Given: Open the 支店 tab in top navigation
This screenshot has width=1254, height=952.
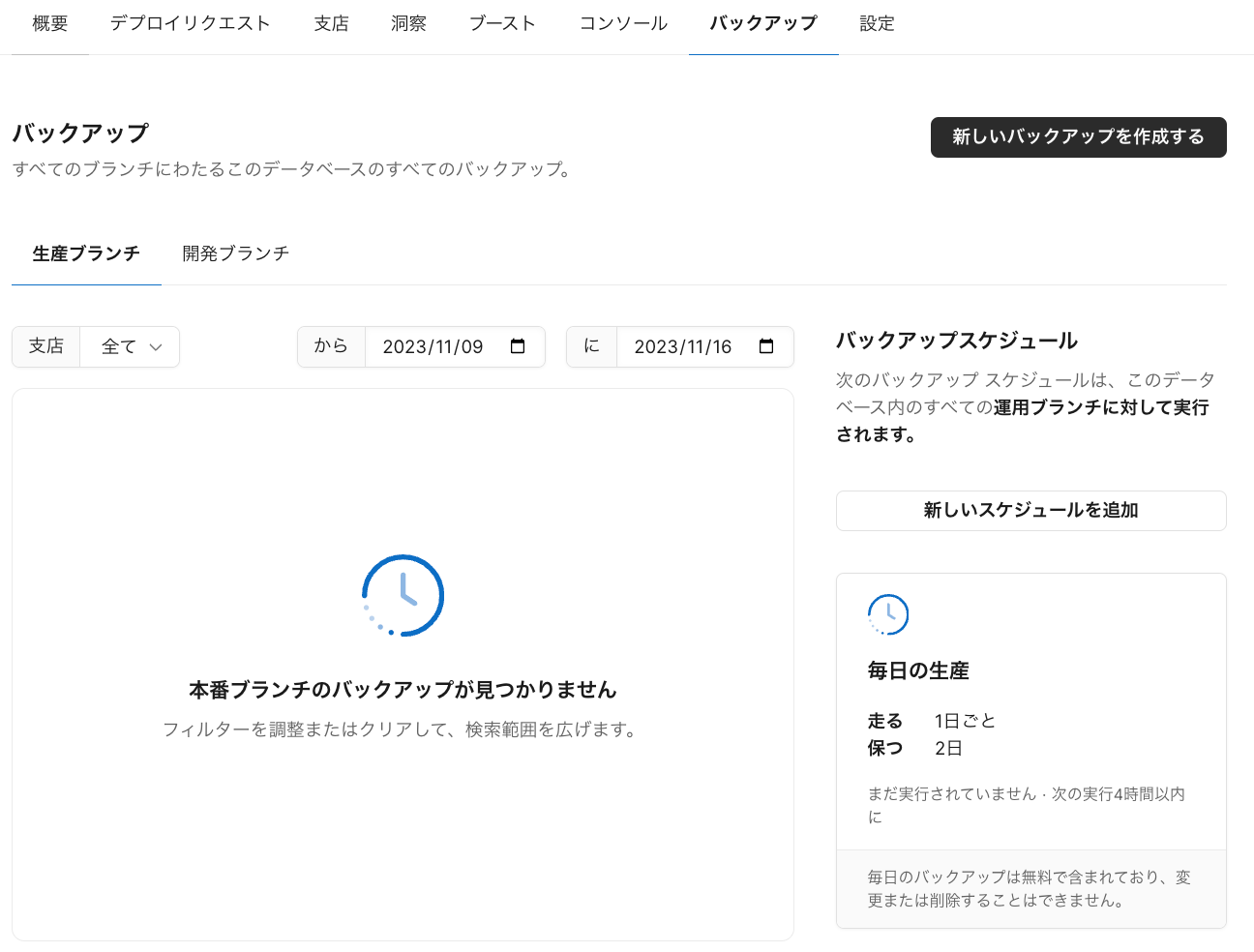Looking at the screenshot, I should click(331, 23).
